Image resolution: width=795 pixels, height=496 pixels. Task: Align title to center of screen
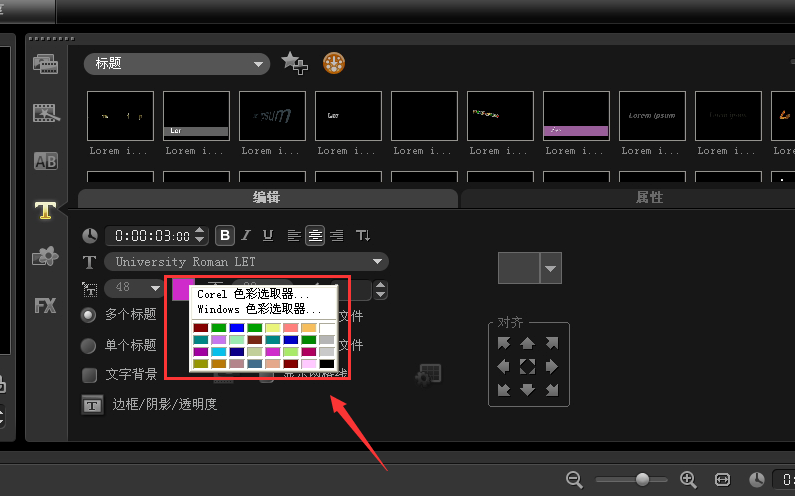coord(528,366)
